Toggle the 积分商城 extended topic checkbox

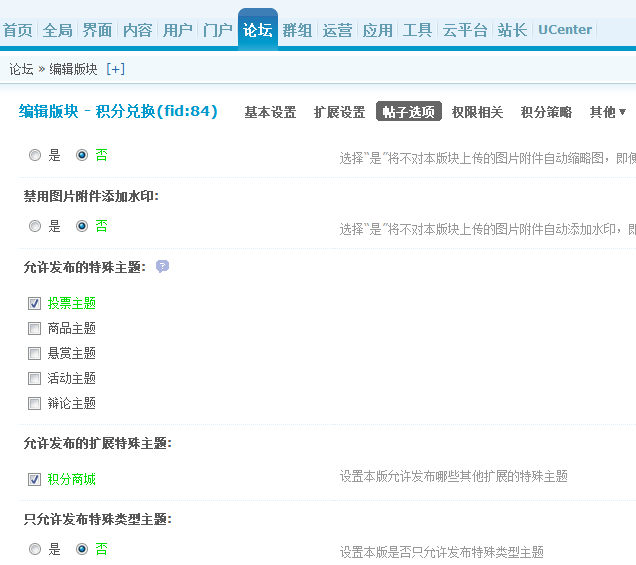point(34,479)
